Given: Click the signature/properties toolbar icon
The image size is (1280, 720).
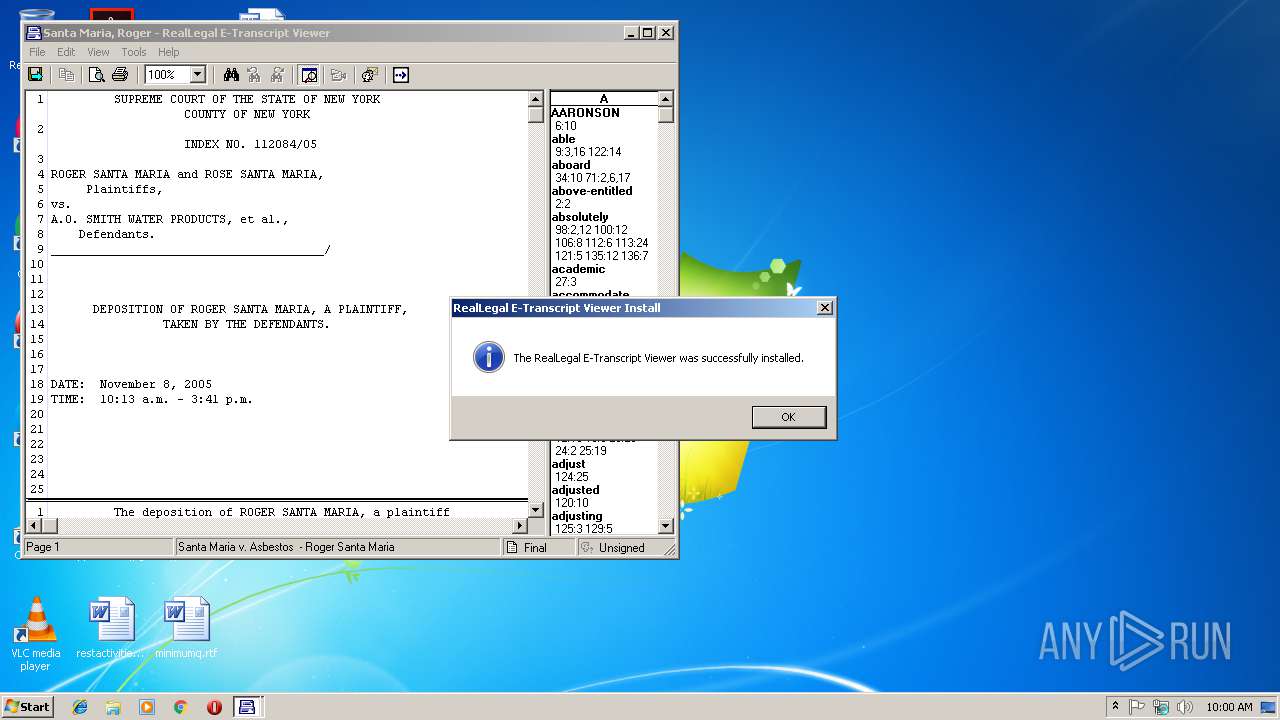Looking at the screenshot, I should (369, 75).
